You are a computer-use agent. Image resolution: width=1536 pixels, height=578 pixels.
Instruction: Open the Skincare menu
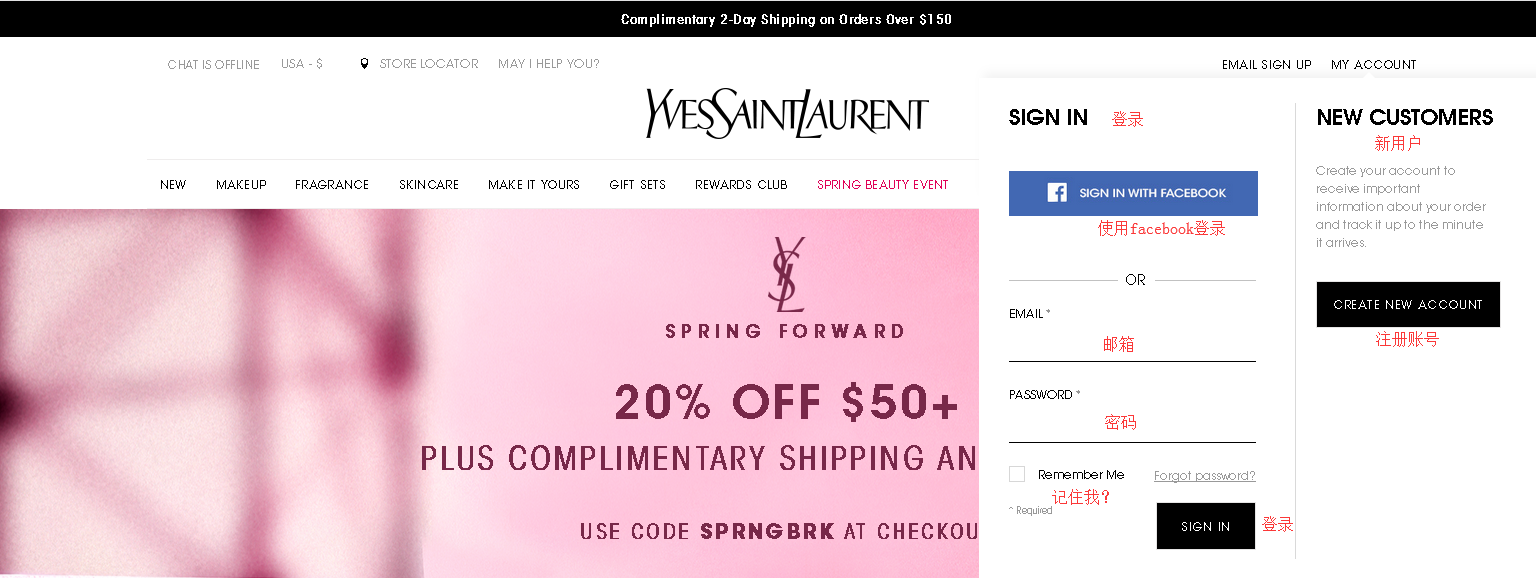click(x=429, y=185)
